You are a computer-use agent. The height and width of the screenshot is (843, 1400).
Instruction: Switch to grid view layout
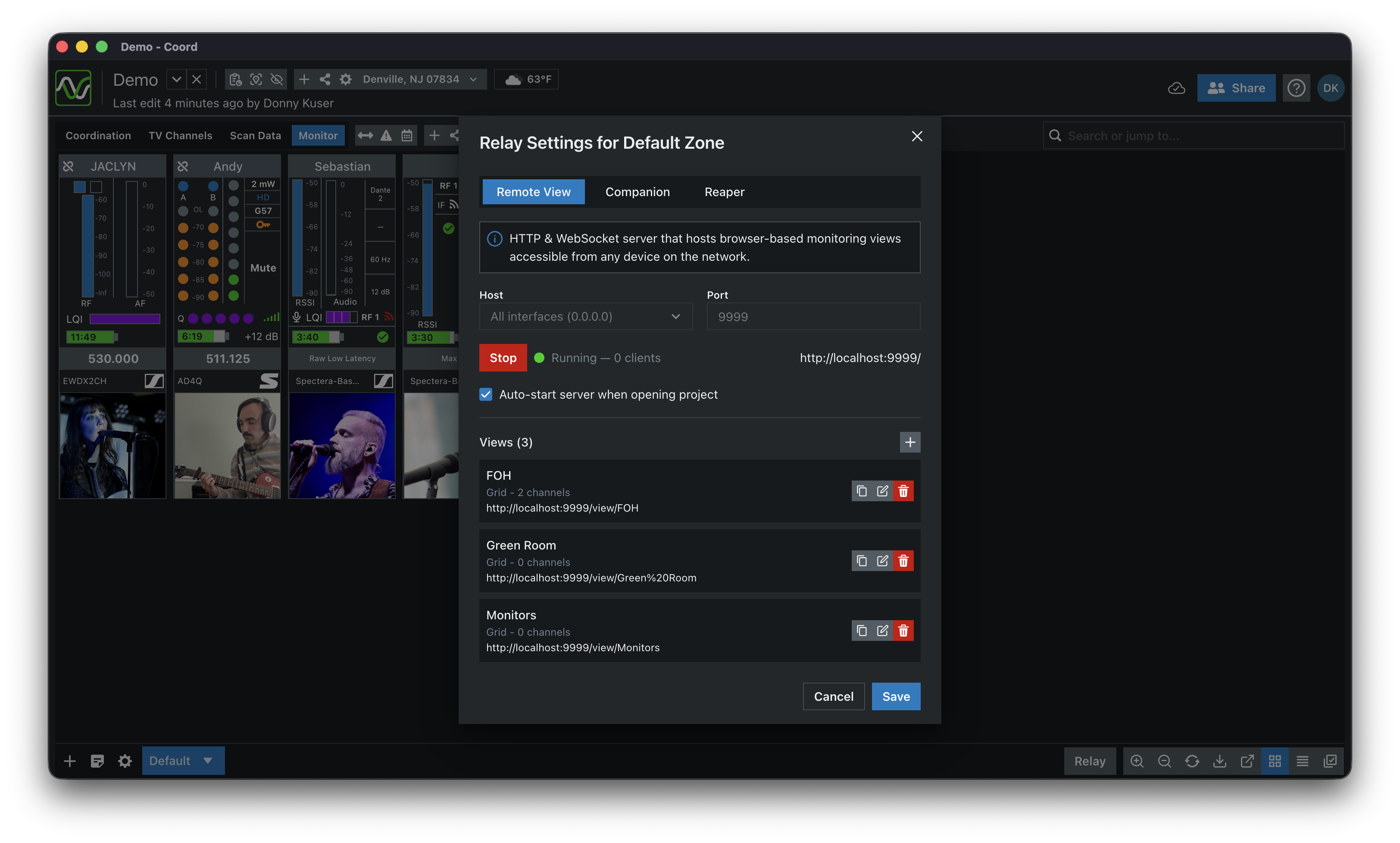1275,761
